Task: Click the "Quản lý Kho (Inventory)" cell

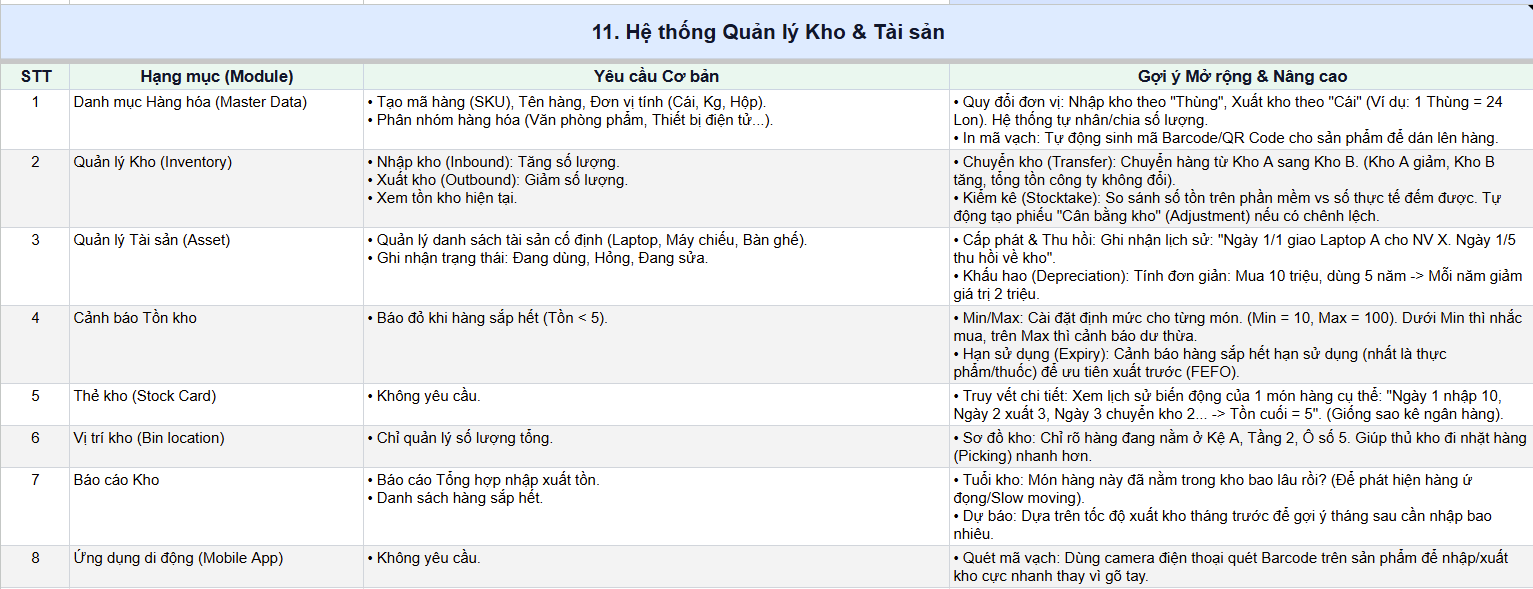Action: coord(216,189)
